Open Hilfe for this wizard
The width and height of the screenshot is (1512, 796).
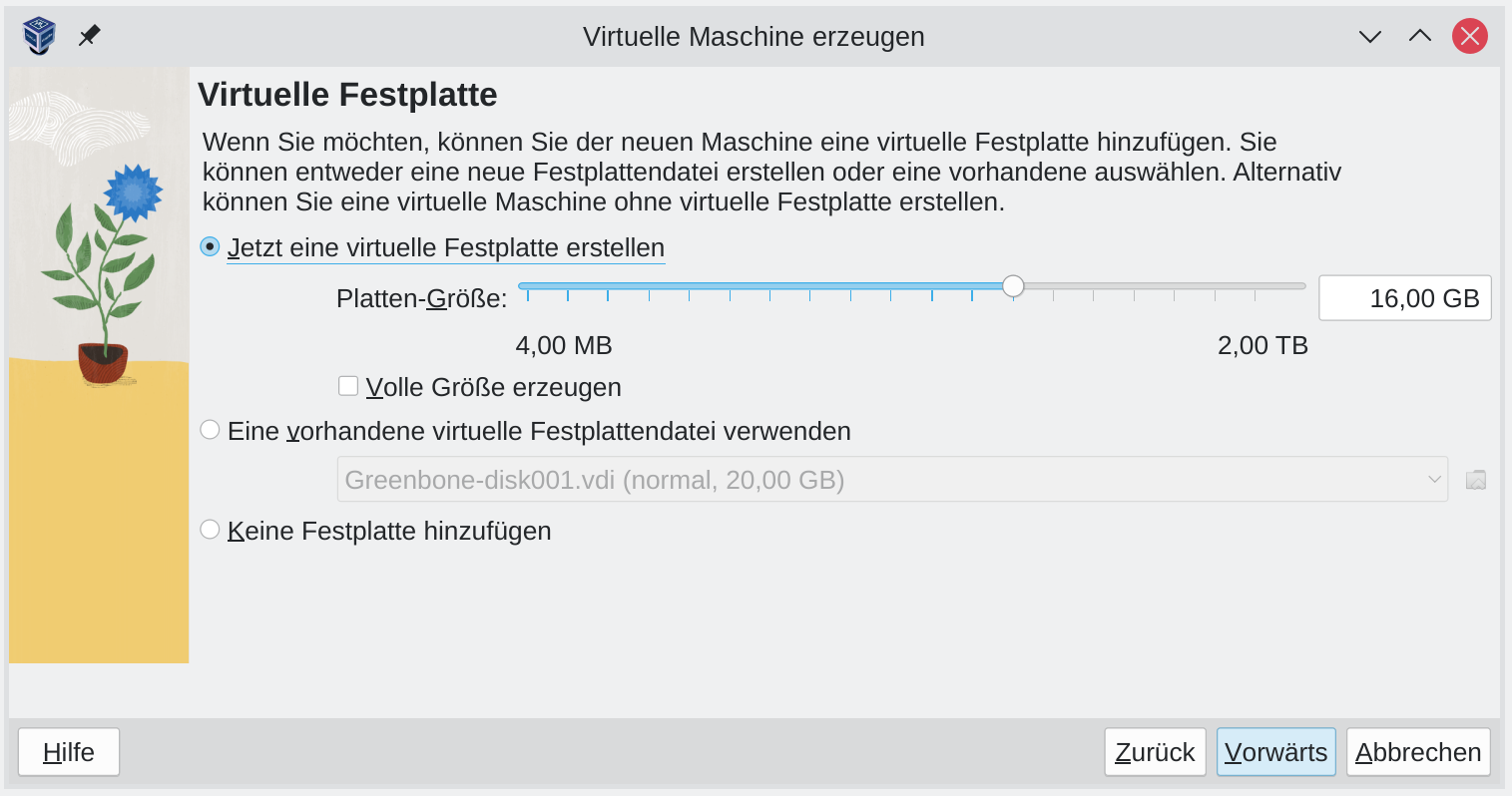click(x=69, y=752)
